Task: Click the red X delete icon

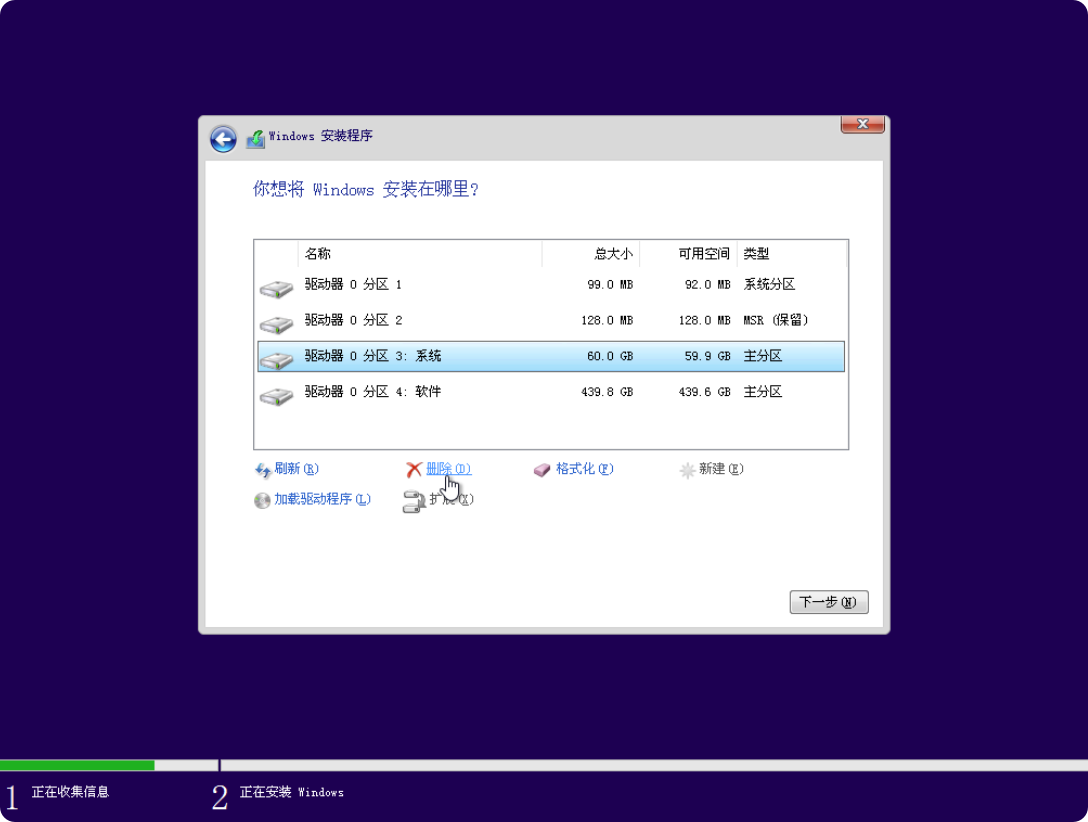Action: click(x=414, y=470)
